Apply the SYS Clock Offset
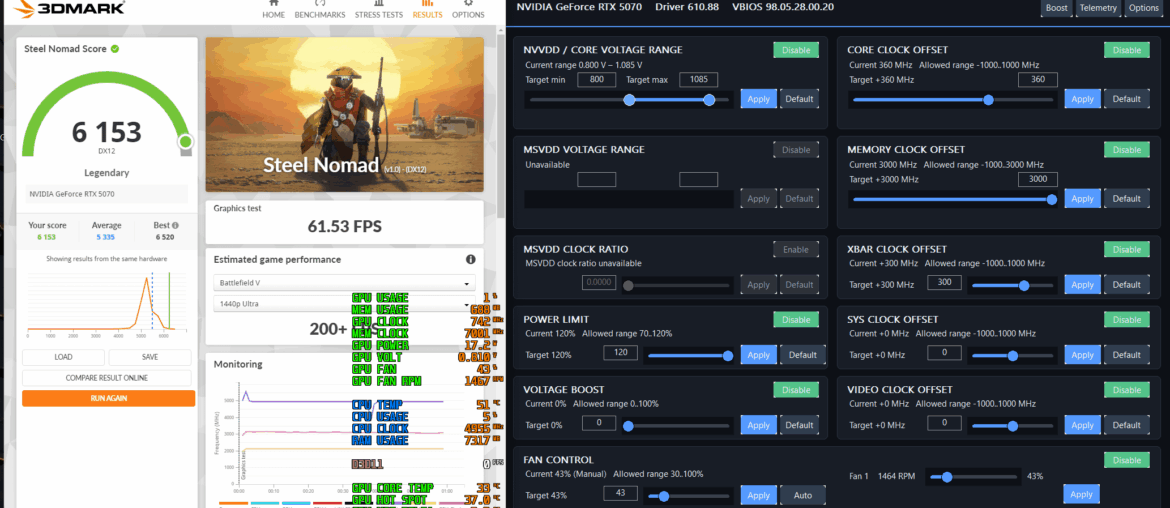This screenshot has width=1170, height=508. point(1082,355)
